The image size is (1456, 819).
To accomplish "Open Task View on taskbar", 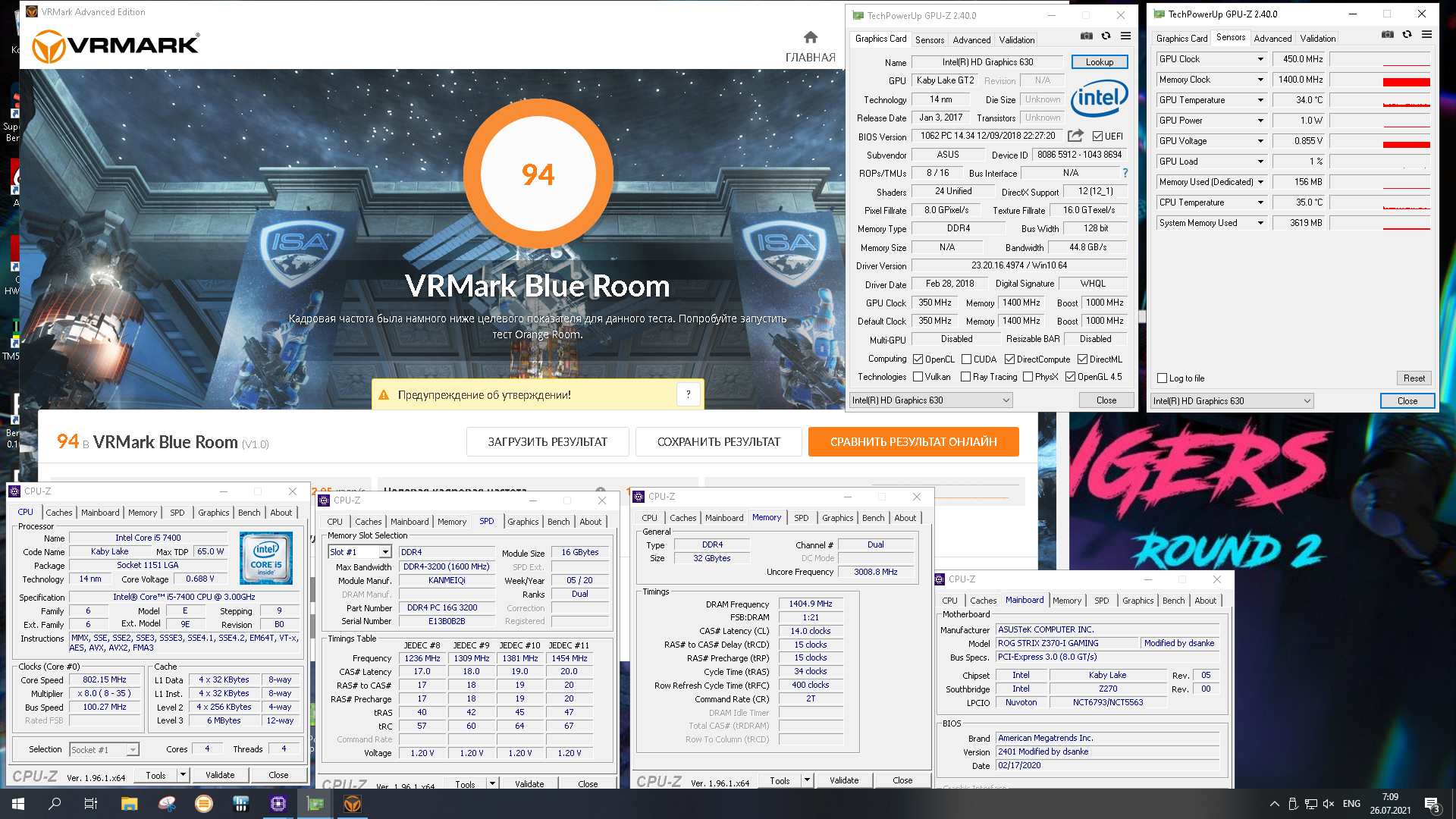I will pyautogui.click(x=91, y=804).
